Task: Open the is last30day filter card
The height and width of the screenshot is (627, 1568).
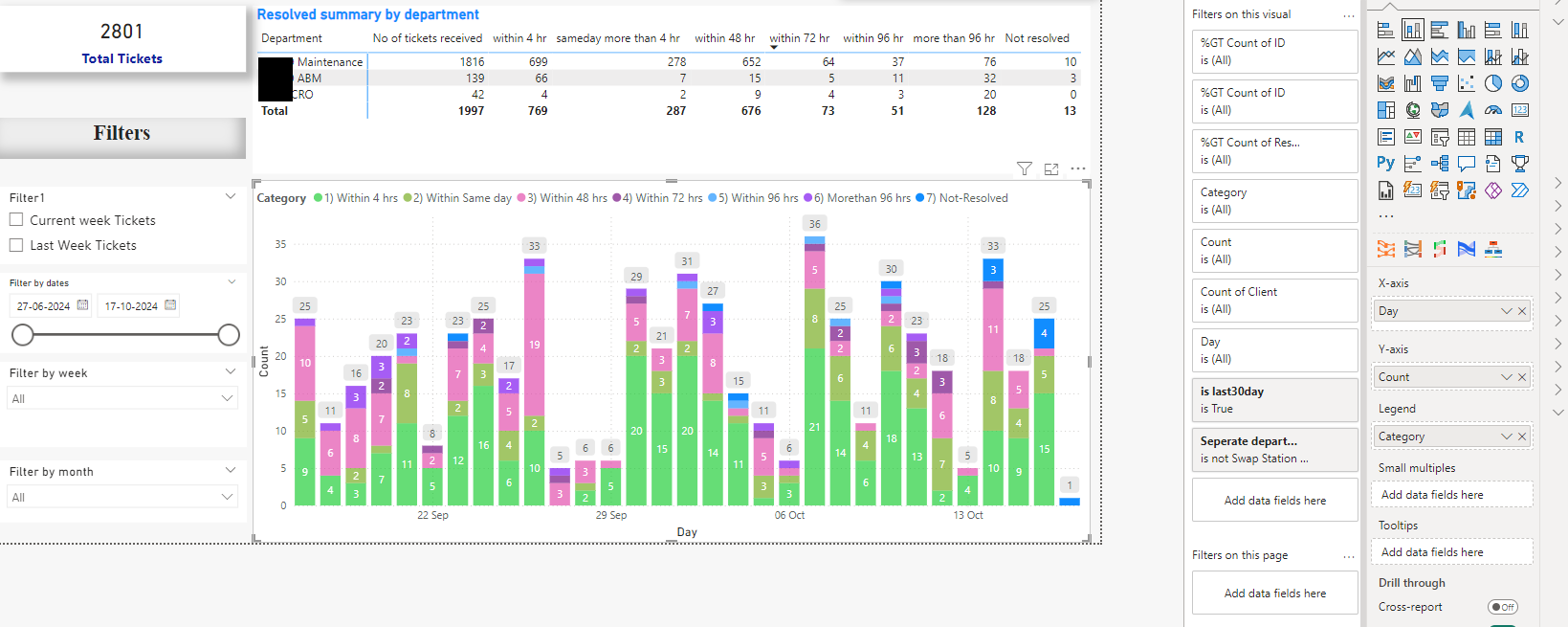Action: pyautogui.click(x=1275, y=400)
